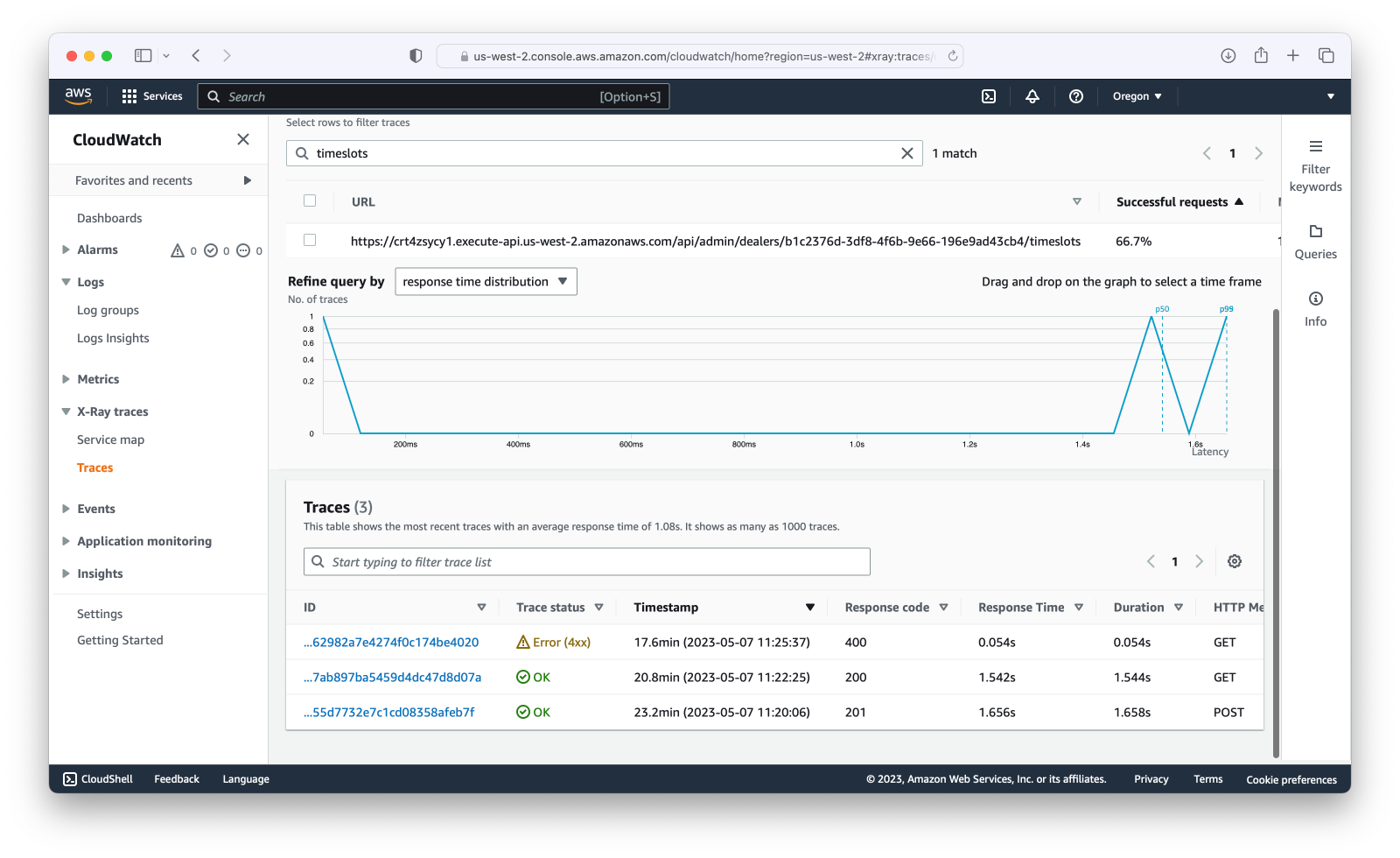Click the p50 marker on latency graph
Screen dimensions: 1400x858
tap(1162, 309)
